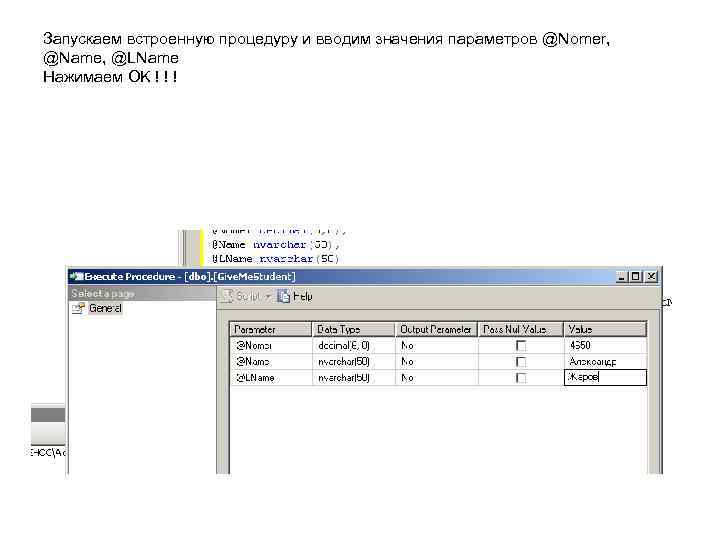
Task: Click the Value column header
Action: coord(605,329)
